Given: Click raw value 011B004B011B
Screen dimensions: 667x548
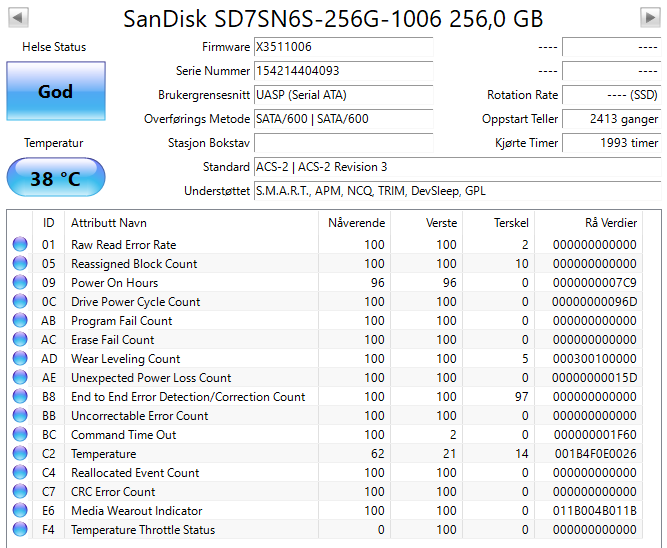Looking at the screenshot, I should tap(595, 511).
